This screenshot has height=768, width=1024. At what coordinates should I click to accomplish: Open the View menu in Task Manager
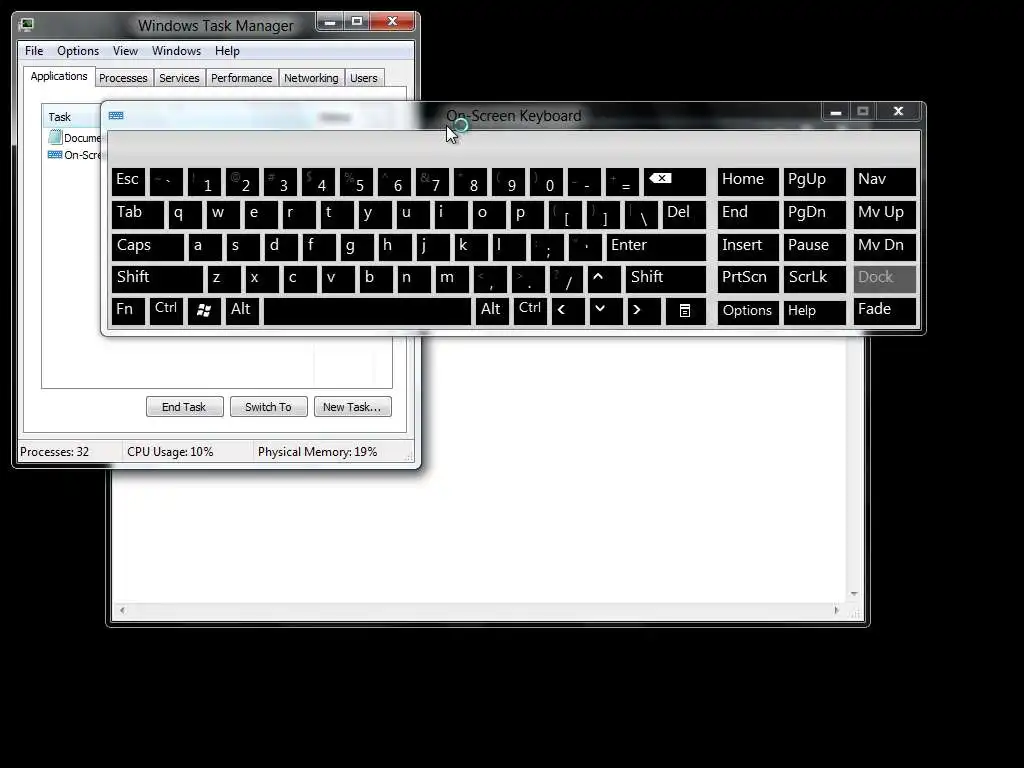pyautogui.click(x=125, y=51)
